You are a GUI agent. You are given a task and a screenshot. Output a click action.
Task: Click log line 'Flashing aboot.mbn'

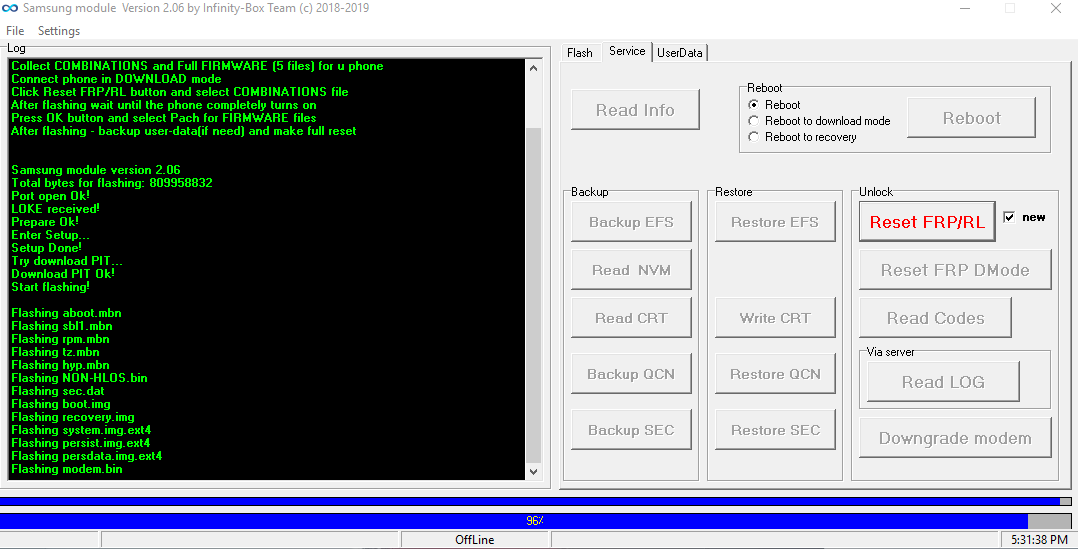pyautogui.click(x=66, y=313)
